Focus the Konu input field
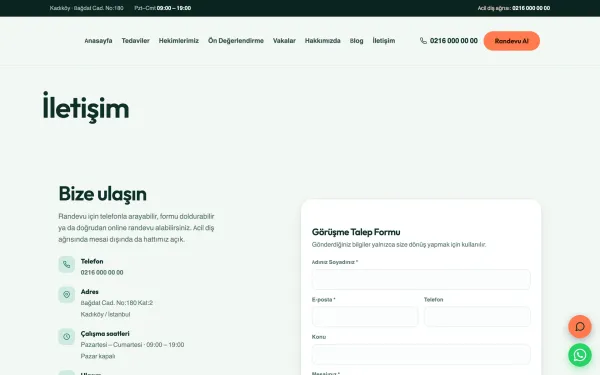This screenshot has height=375, width=600. pyautogui.click(x=421, y=354)
